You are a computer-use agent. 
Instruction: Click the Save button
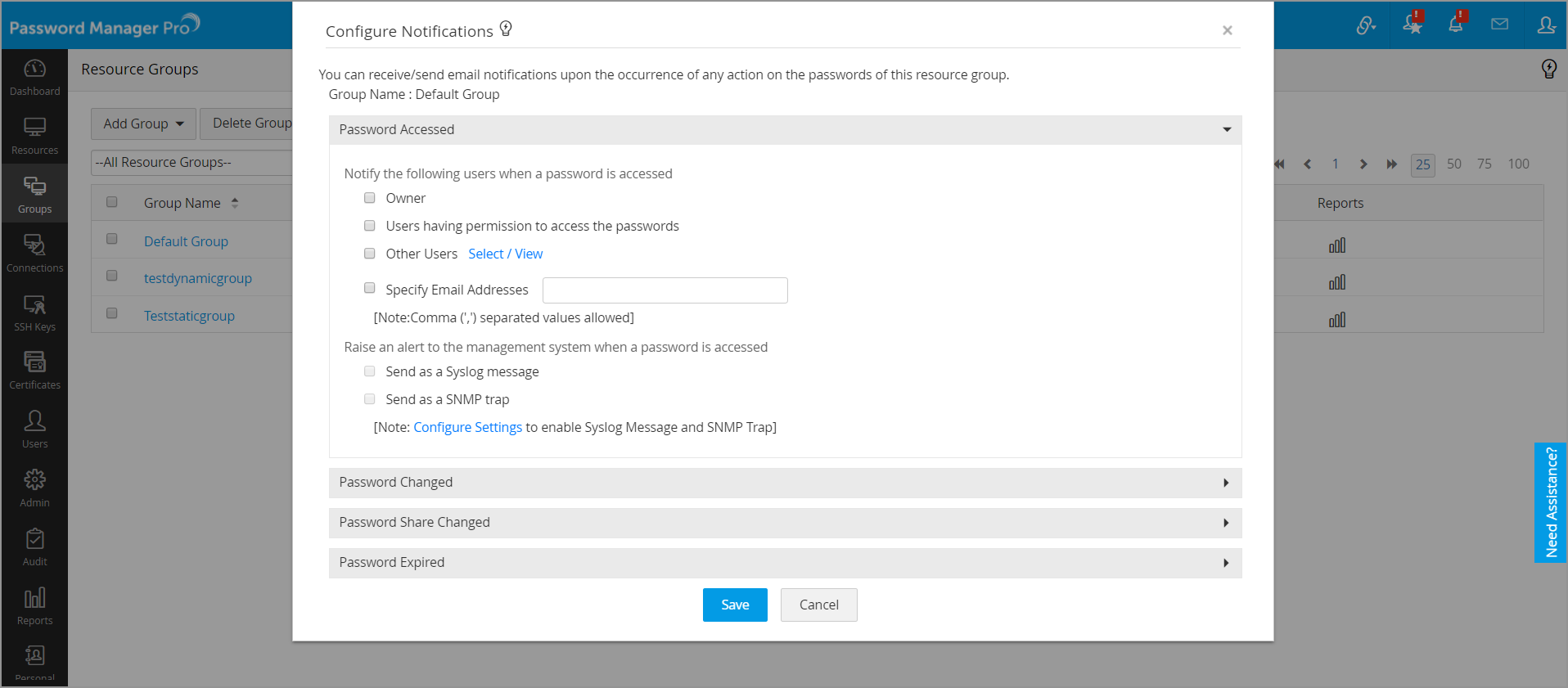pyautogui.click(x=735, y=605)
